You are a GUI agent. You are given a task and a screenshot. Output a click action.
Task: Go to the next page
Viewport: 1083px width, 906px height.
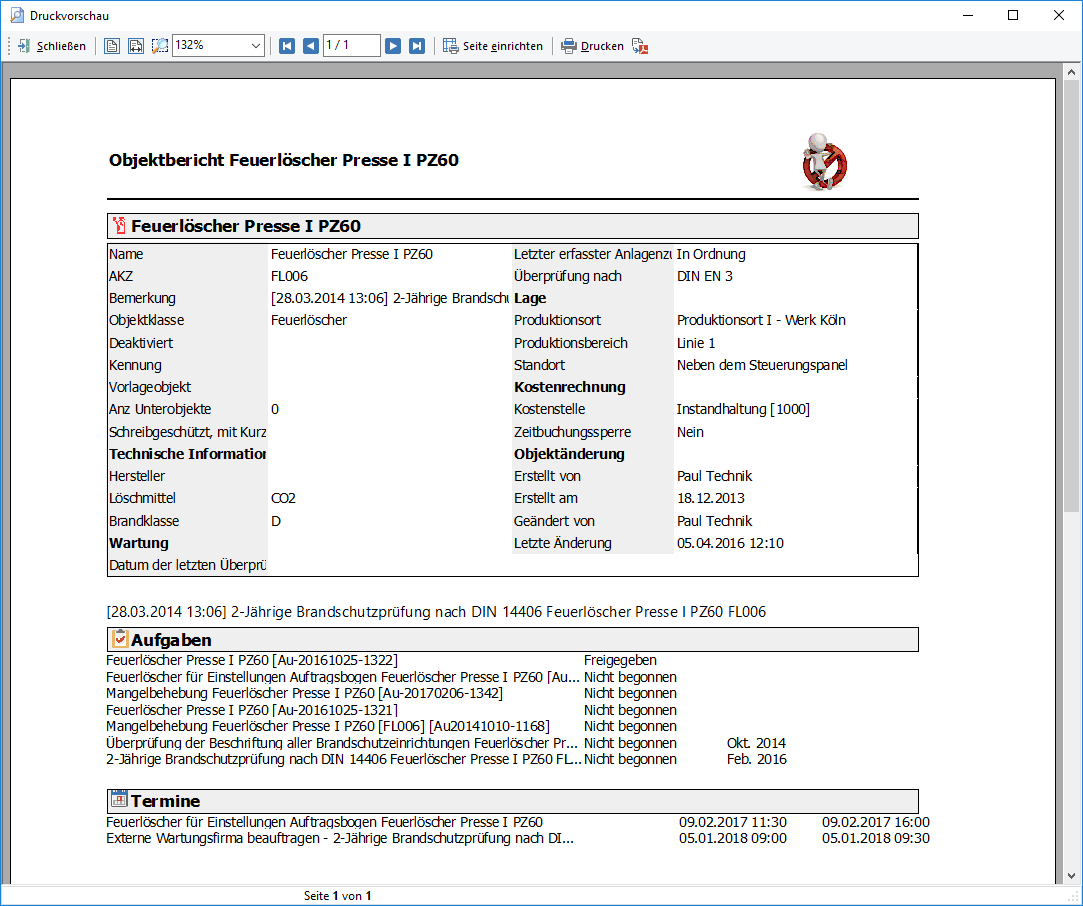coord(393,46)
